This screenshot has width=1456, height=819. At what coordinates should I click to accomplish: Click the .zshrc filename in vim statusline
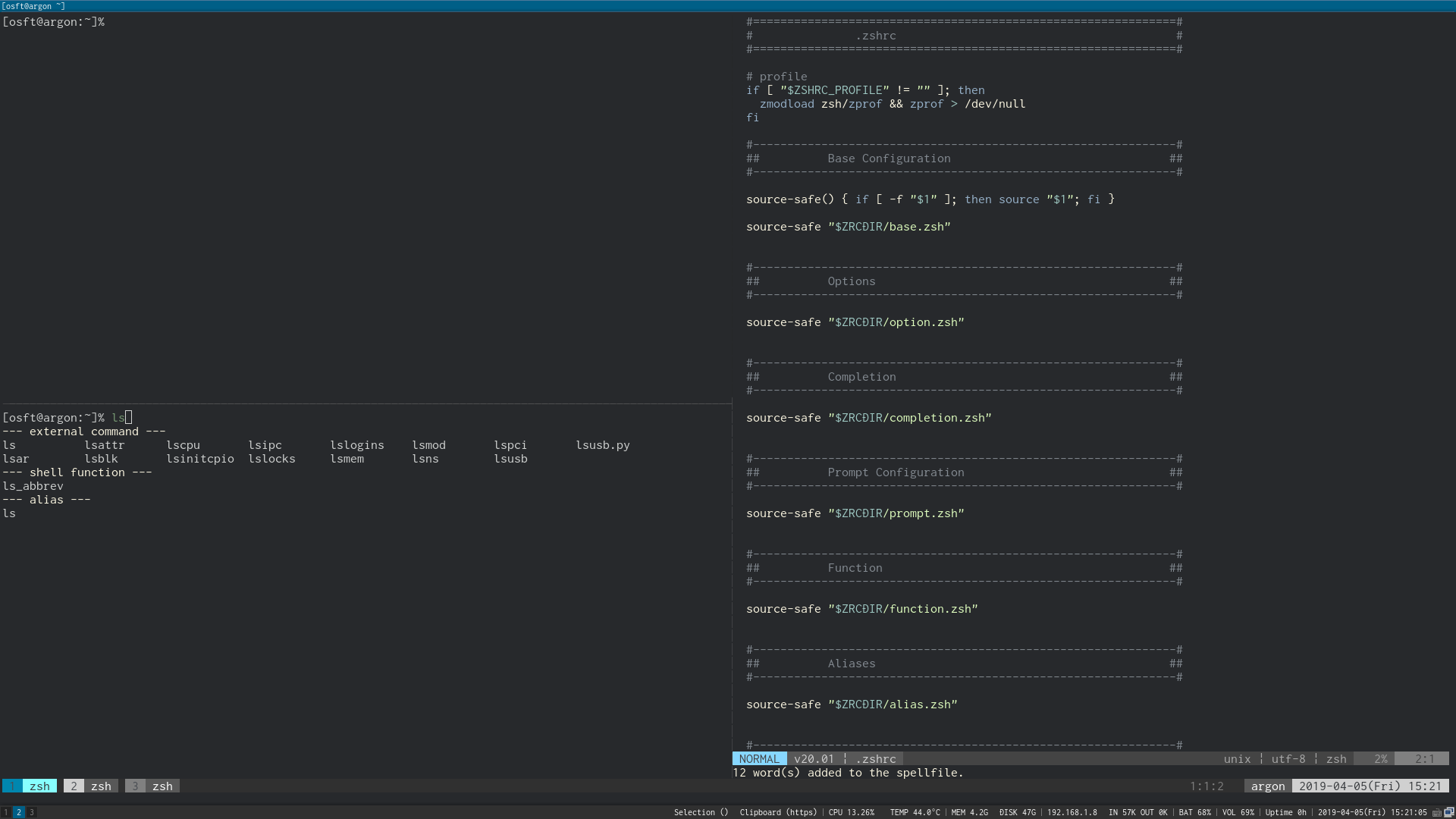876,759
